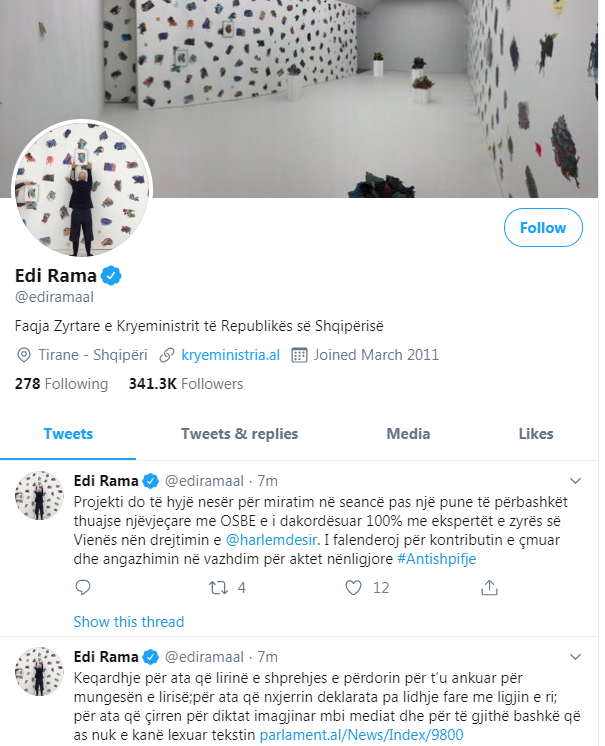Open the large profile picture

82,192
